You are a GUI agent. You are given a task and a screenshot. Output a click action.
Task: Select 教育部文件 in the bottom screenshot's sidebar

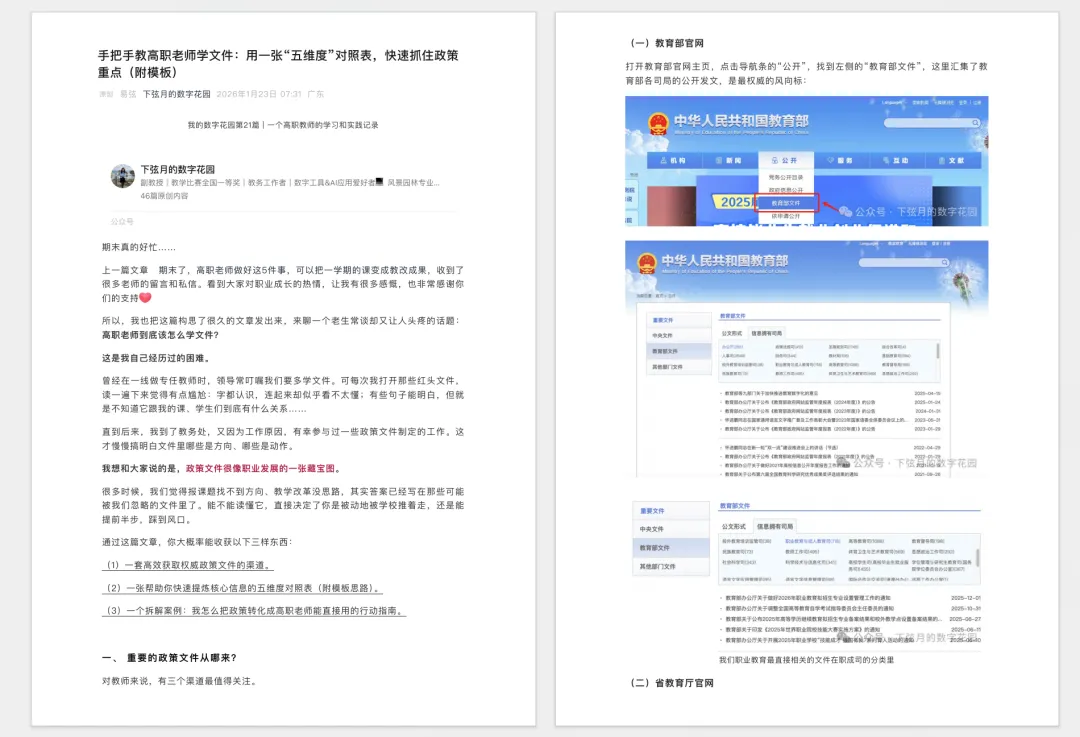671,548
